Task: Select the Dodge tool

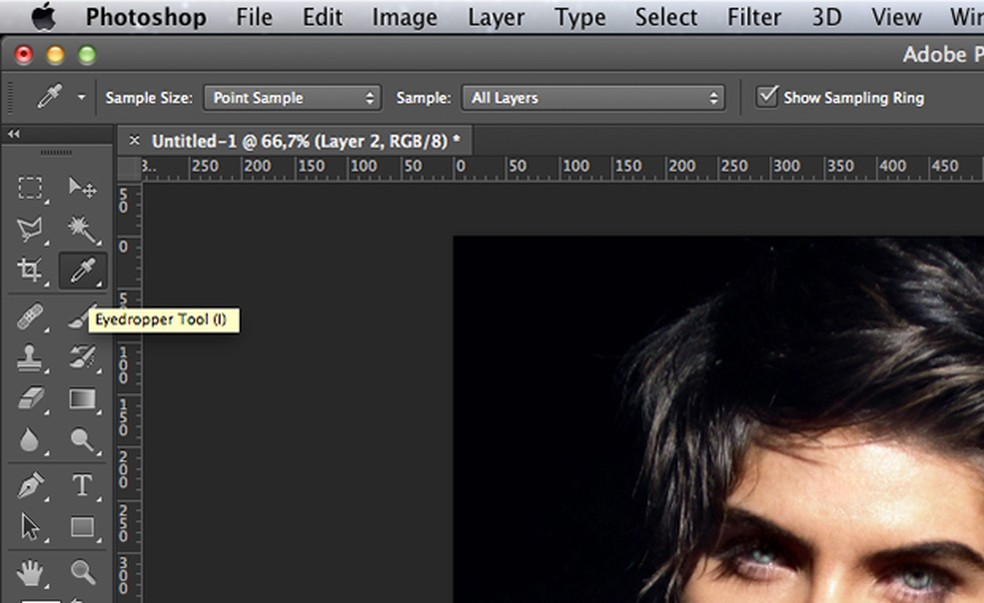Action: pyautogui.click(x=82, y=440)
